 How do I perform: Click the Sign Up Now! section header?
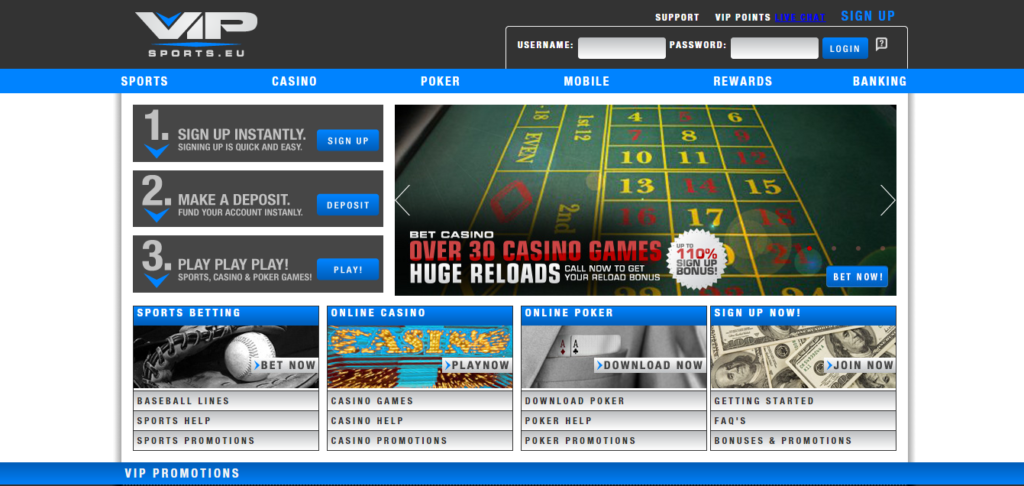[x=803, y=315]
